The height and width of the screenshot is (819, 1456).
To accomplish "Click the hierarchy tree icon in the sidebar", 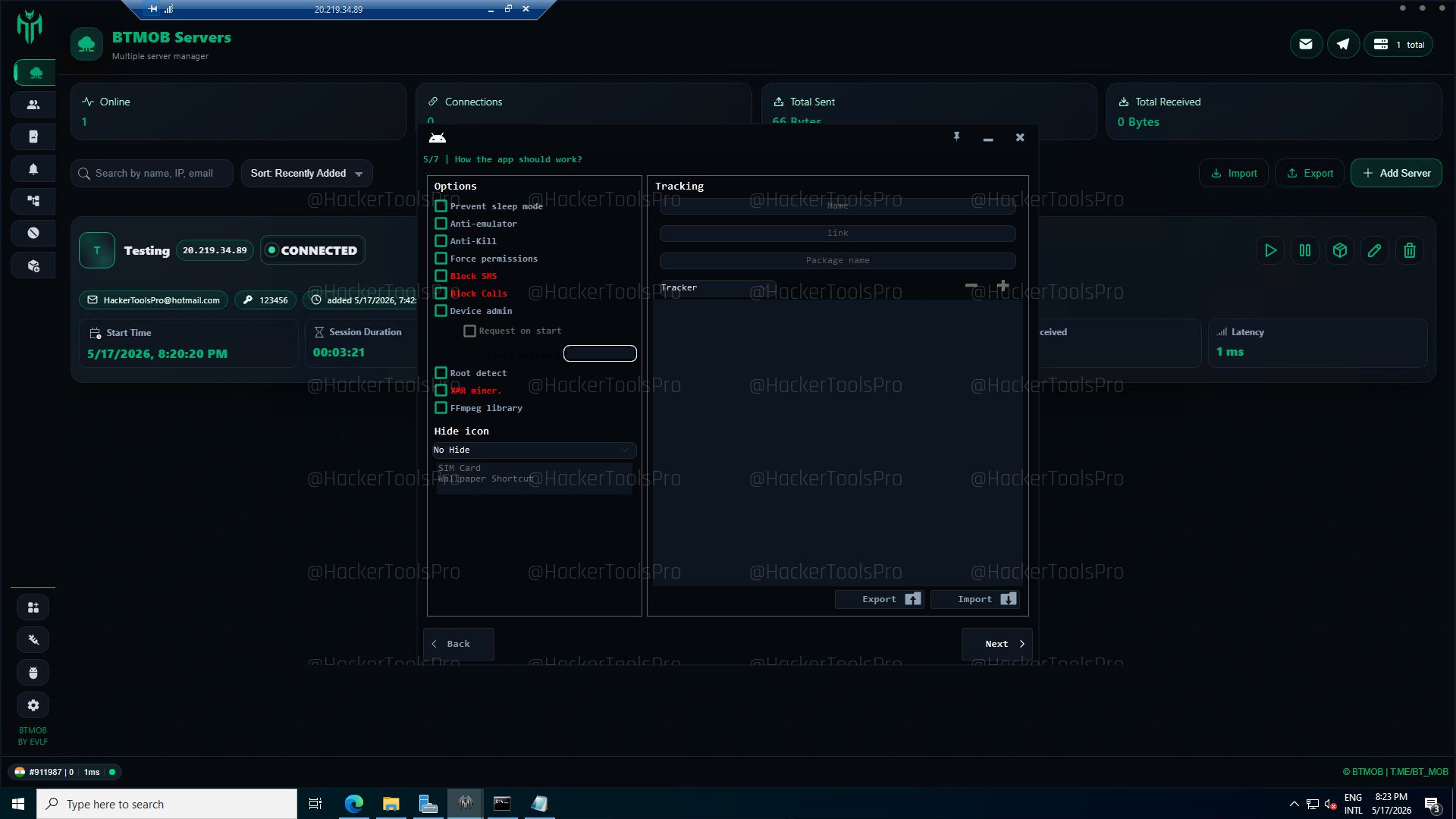I will coord(33,201).
